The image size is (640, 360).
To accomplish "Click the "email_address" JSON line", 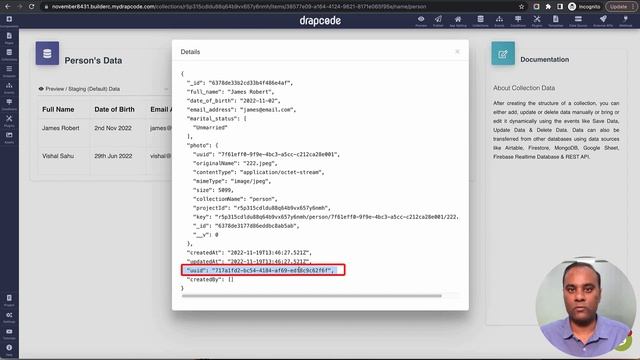I will click(x=241, y=109).
